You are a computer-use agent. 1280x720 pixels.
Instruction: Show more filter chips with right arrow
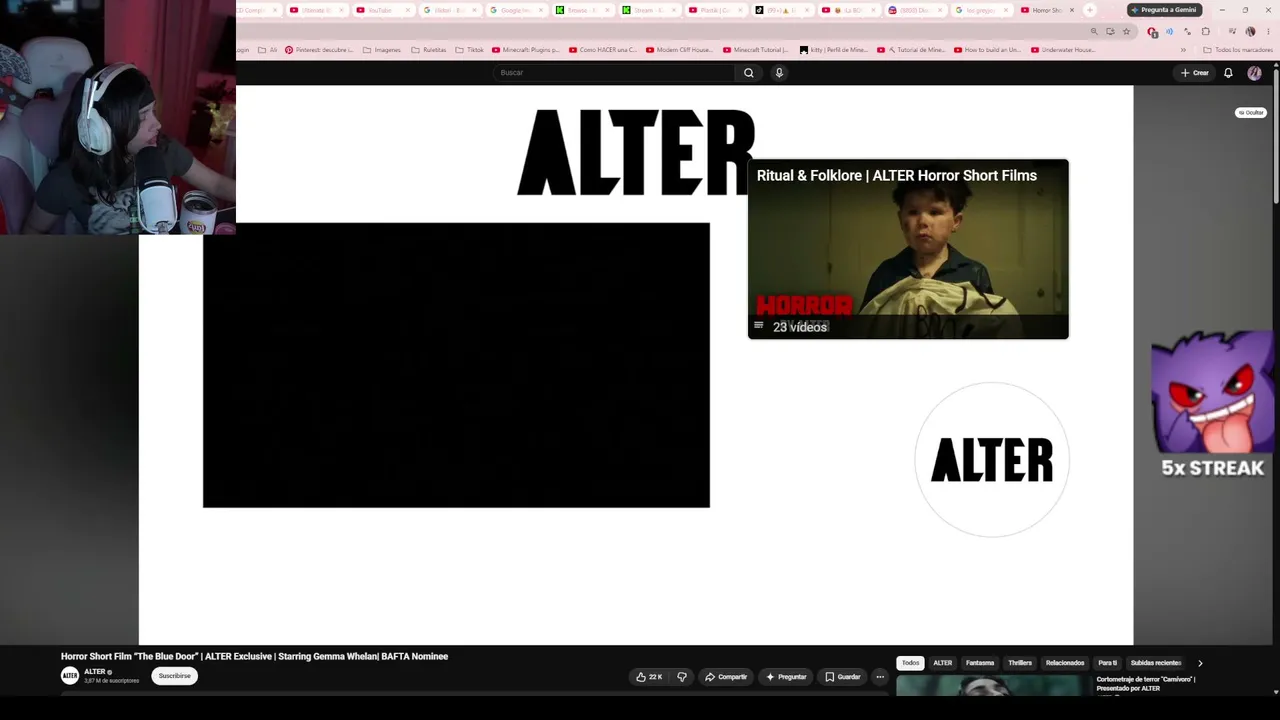[x=1200, y=663]
